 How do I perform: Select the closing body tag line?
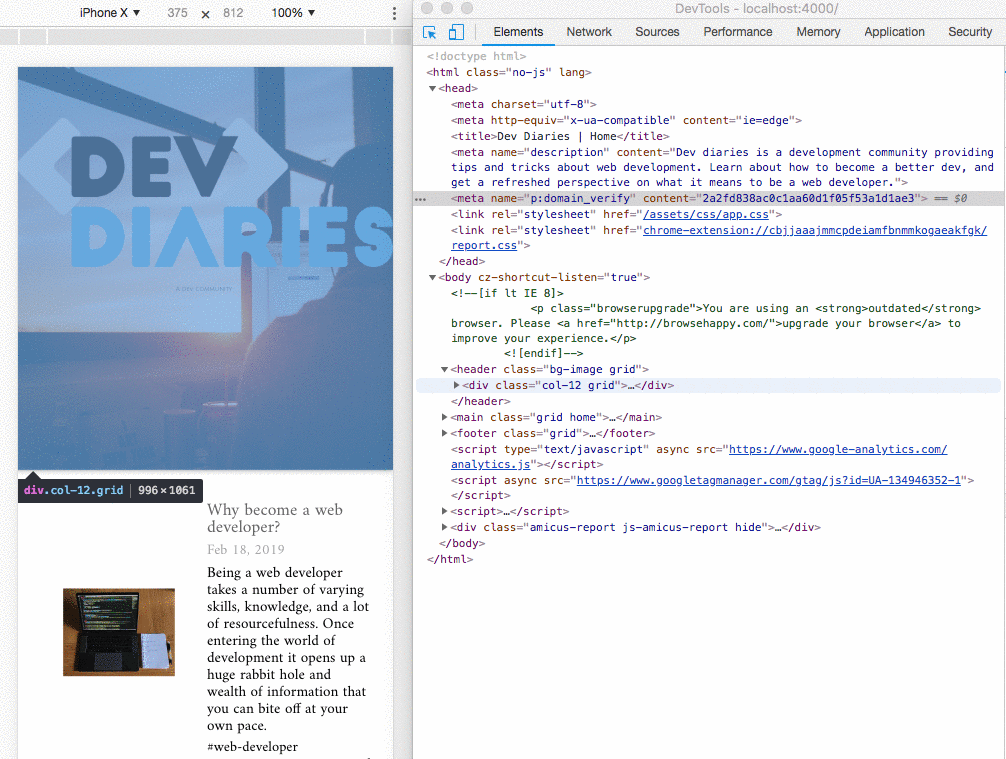(x=462, y=543)
